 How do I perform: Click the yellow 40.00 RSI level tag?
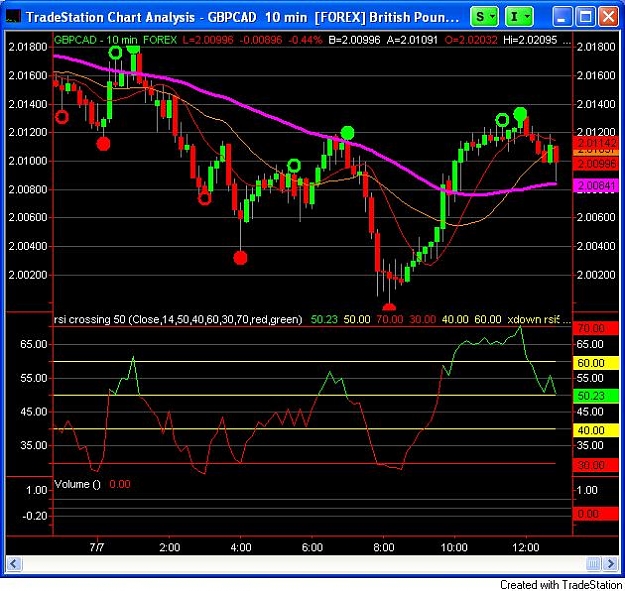click(x=596, y=430)
